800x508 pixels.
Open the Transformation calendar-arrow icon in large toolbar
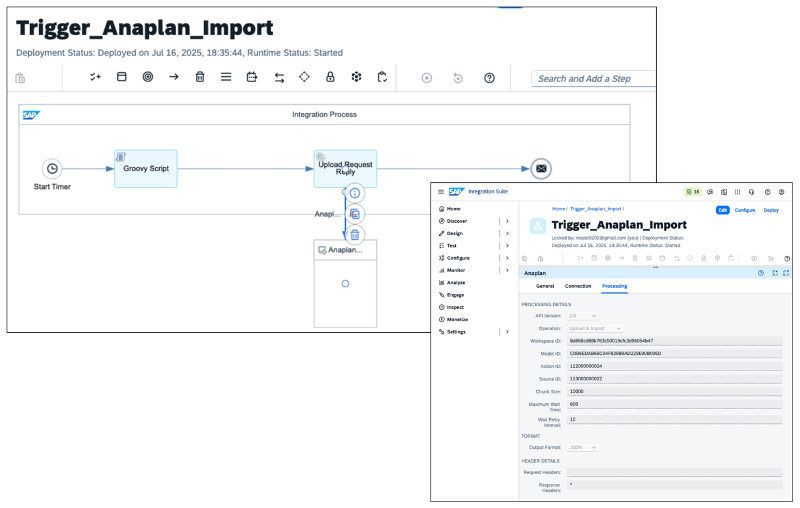pyautogui.click(x=252, y=77)
